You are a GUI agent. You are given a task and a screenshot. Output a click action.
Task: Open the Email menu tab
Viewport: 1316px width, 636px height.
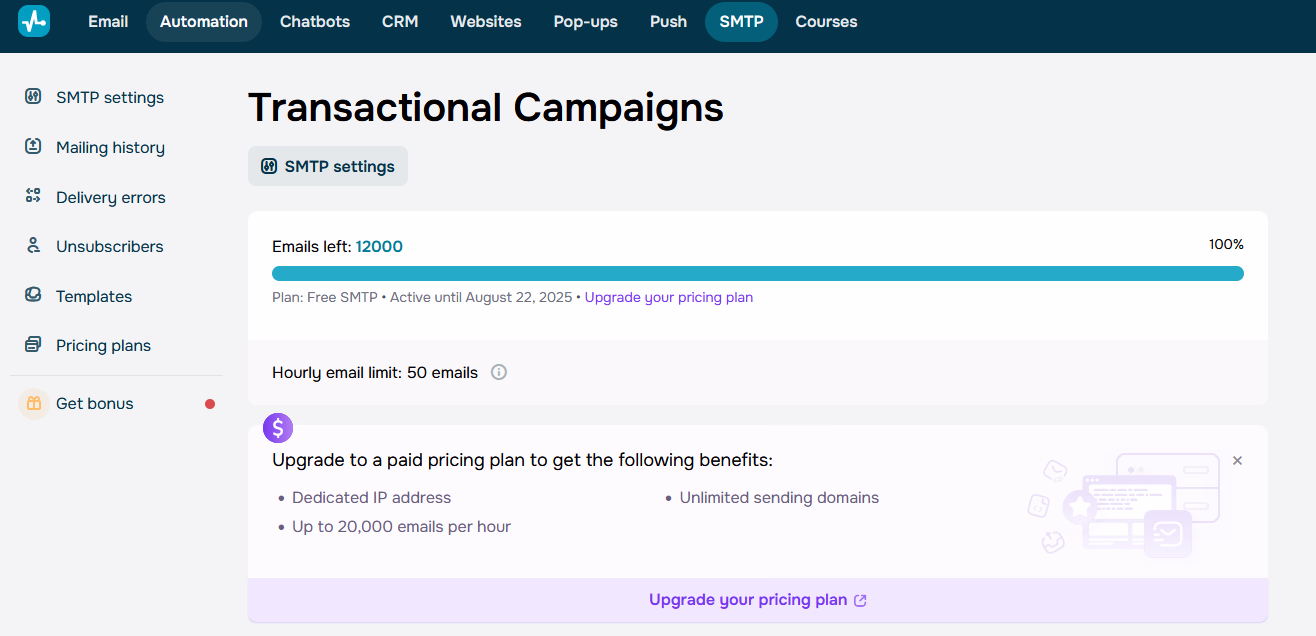tap(108, 21)
